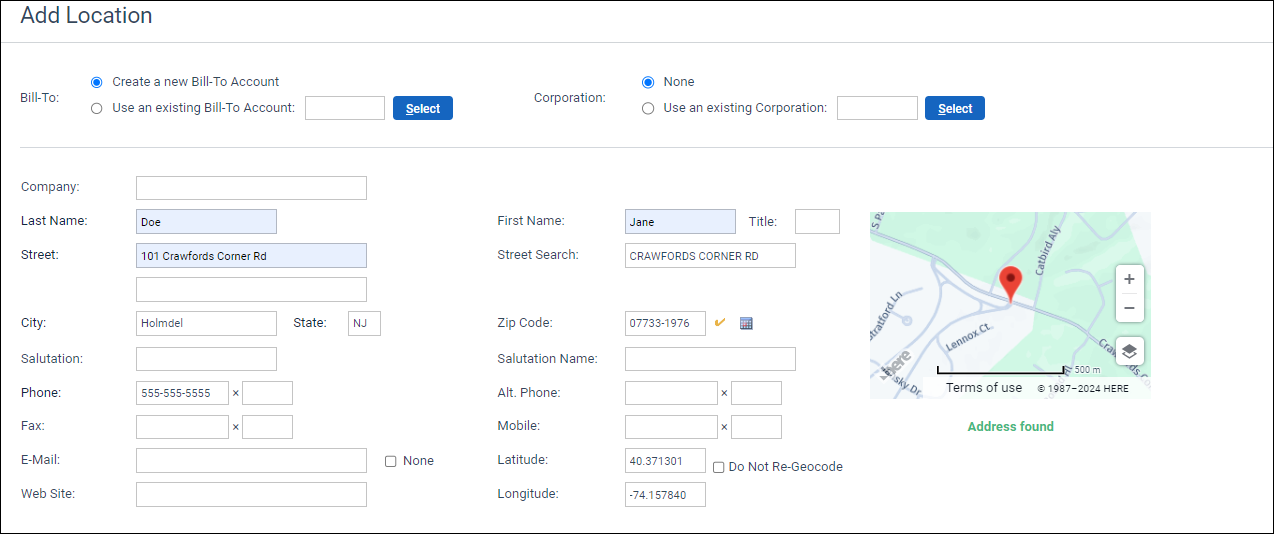Click Select button for Bill-To Account
The height and width of the screenshot is (534, 1274).
tap(423, 108)
